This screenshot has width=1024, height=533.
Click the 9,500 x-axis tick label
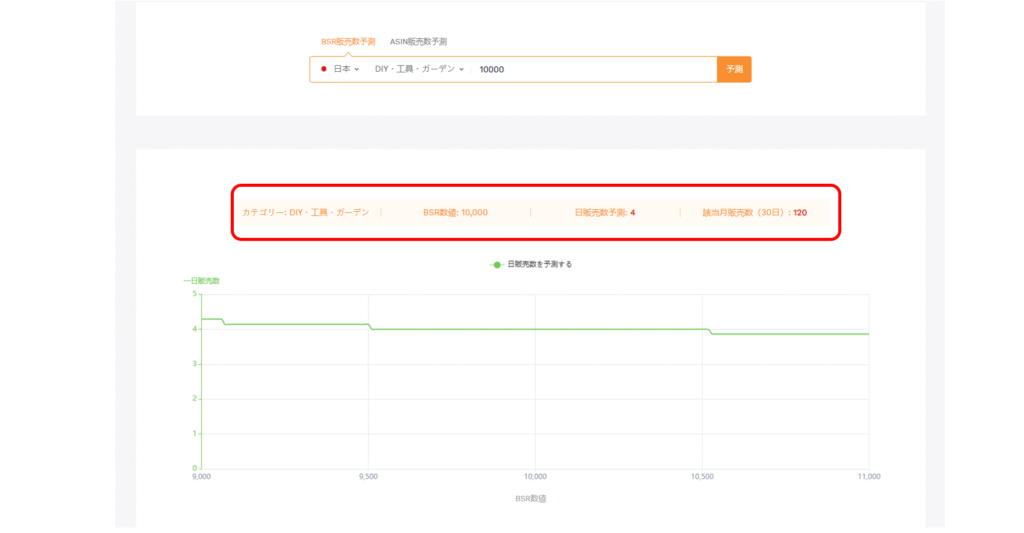[x=368, y=477]
